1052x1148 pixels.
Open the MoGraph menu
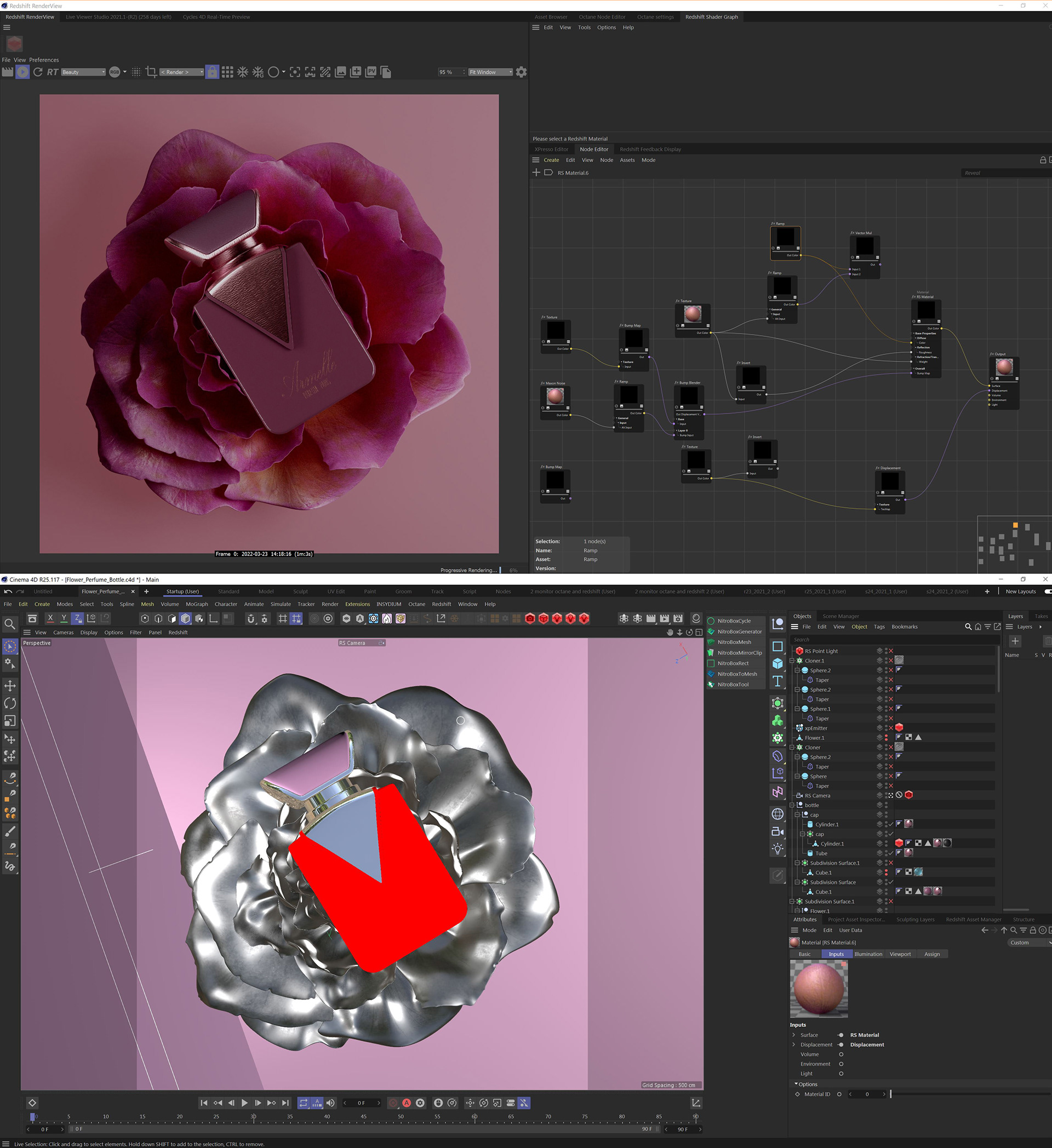(197, 604)
